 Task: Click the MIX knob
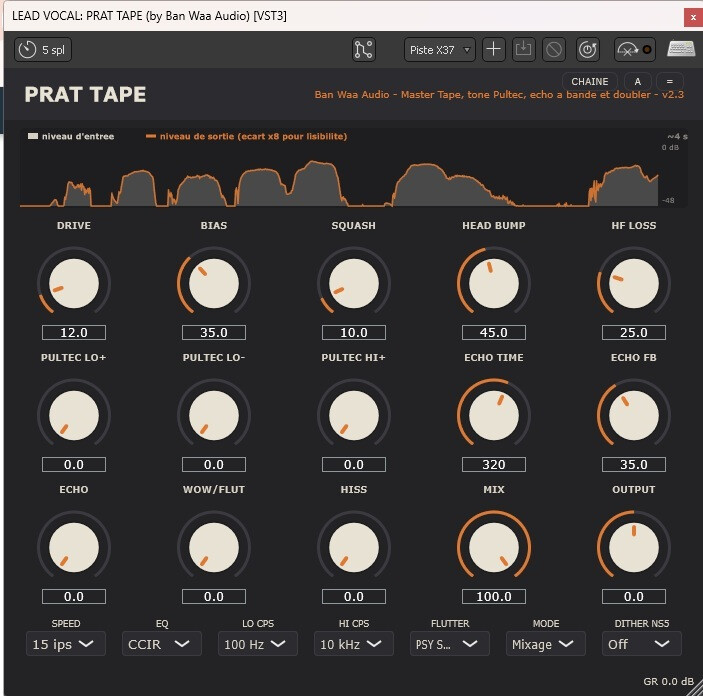point(494,547)
